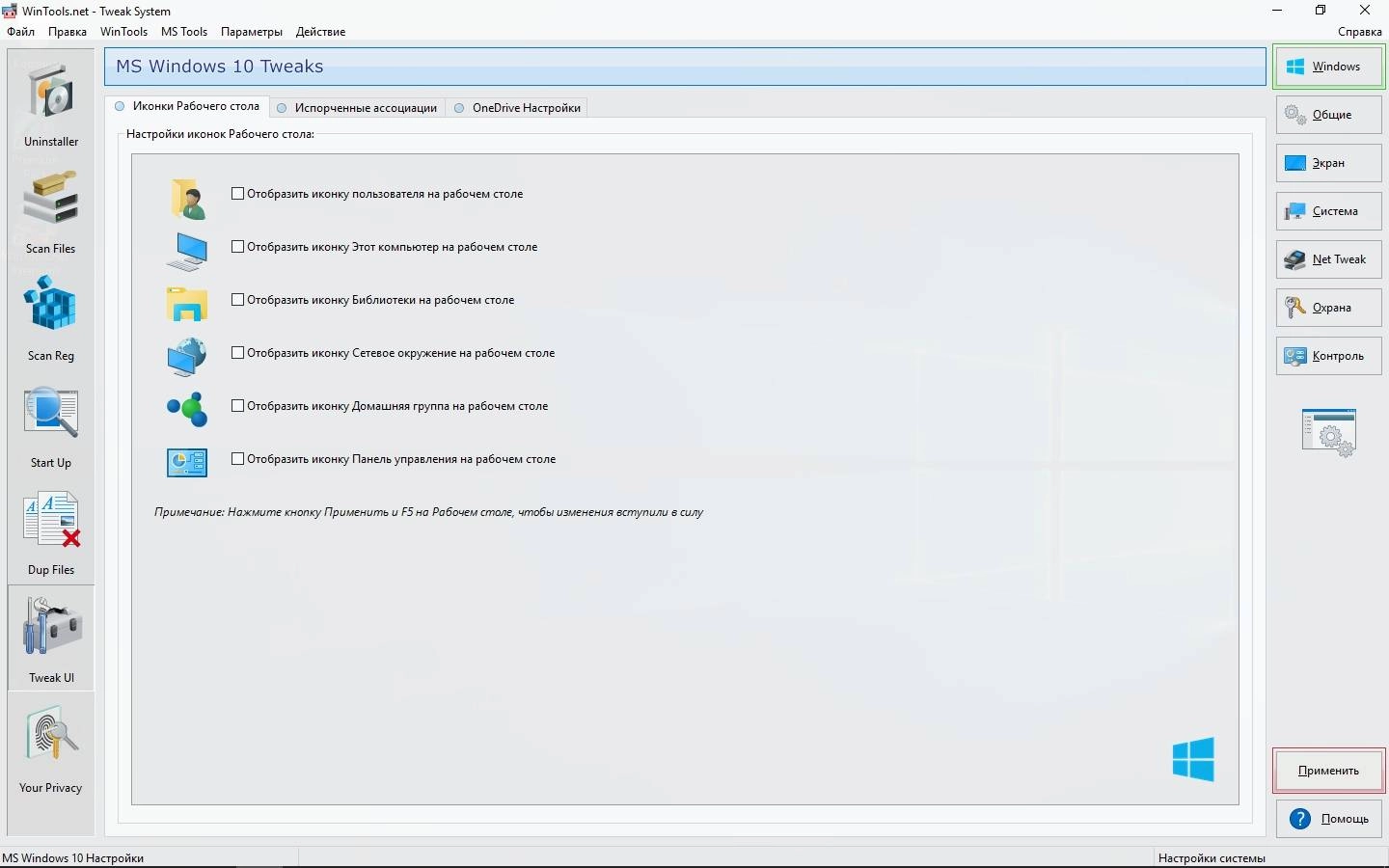The width and height of the screenshot is (1389, 868).
Task: Select the Tweak UI toolbox icon
Action: point(51,627)
